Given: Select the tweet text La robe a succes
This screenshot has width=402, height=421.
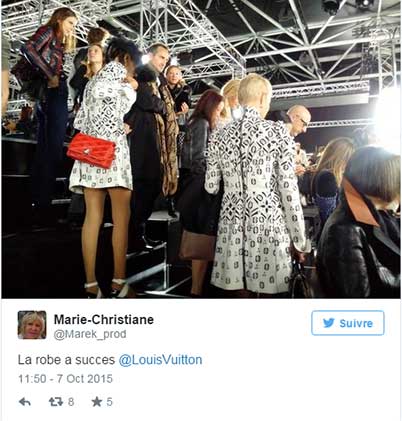Looking at the screenshot, I should pyautogui.click(x=66, y=360).
